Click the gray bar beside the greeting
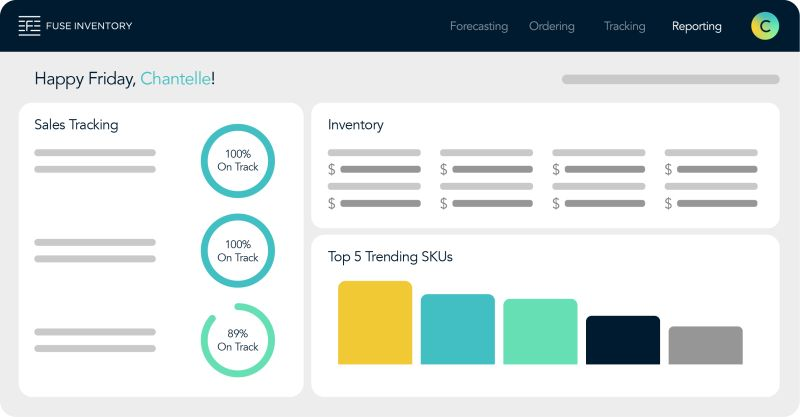The height and width of the screenshot is (417, 800). pyautogui.click(x=670, y=79)
